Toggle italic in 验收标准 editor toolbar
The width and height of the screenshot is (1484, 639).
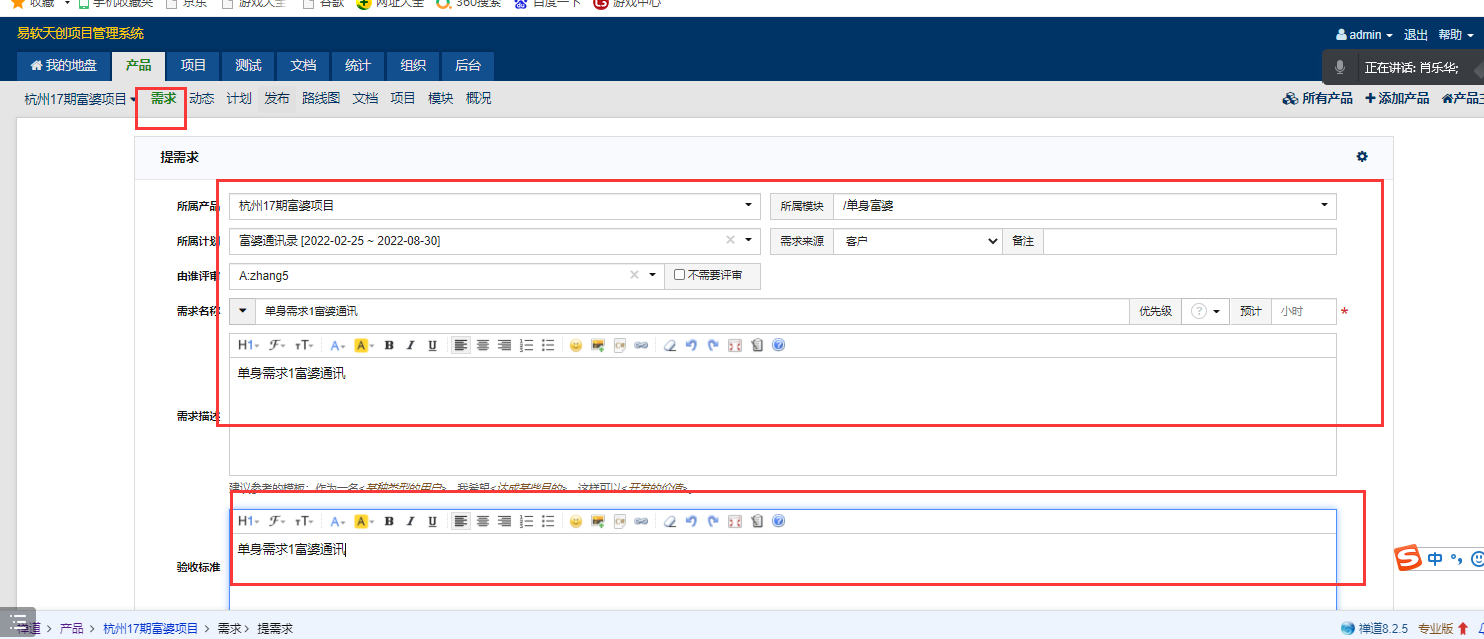tap(410, 521)
